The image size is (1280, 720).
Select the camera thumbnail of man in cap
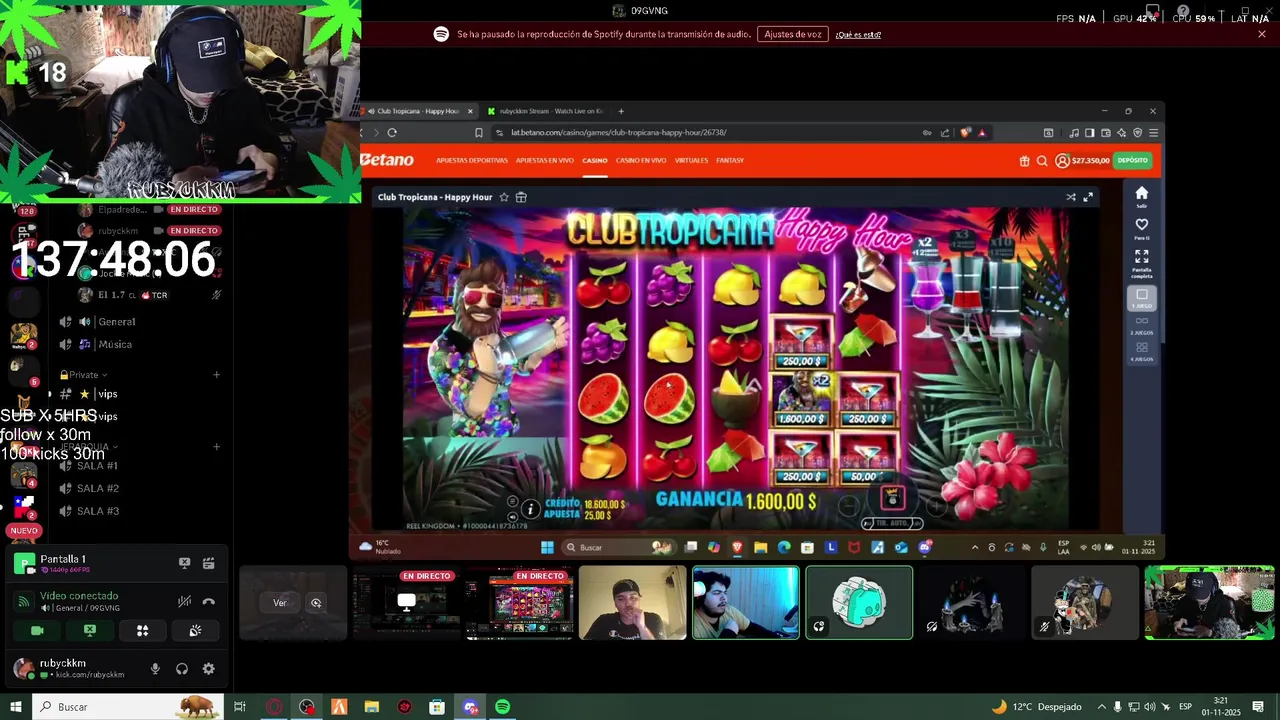tap(632, 603)
